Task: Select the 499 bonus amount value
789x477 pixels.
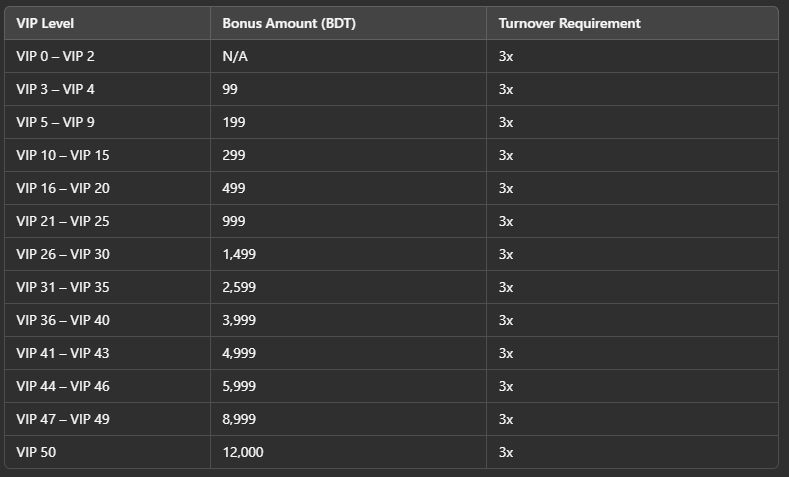Action: 234,188
